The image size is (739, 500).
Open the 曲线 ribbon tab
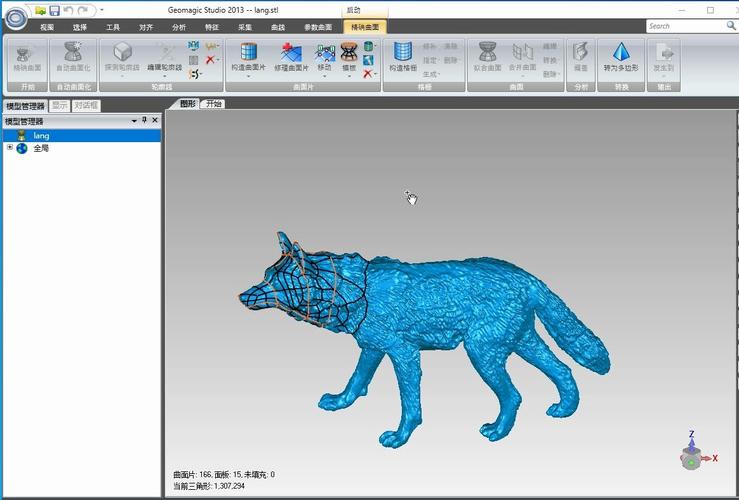pyautogui.click(x=278, y=27)
